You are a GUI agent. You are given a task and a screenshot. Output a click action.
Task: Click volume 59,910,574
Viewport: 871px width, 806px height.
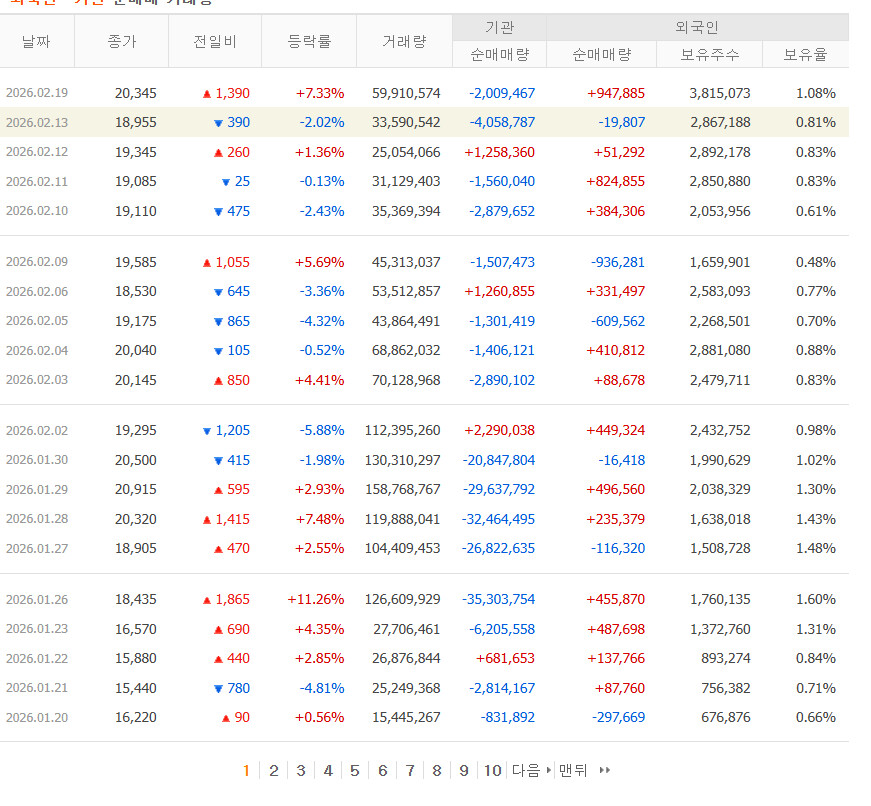coord(406,93)
